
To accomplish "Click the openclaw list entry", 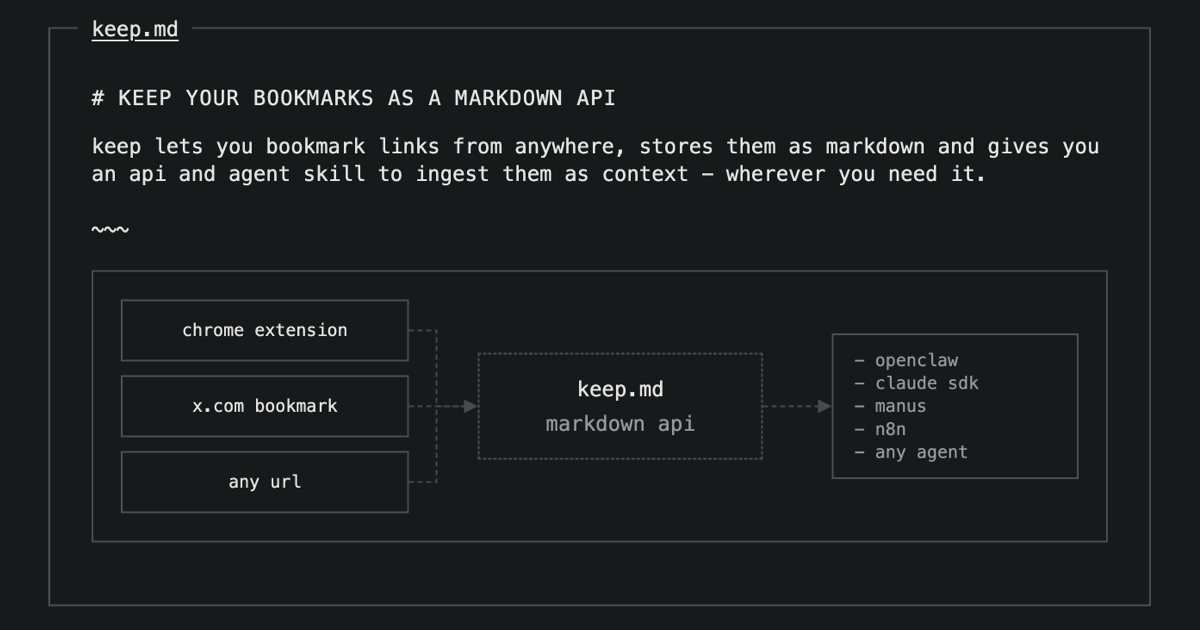I will 915,360.
